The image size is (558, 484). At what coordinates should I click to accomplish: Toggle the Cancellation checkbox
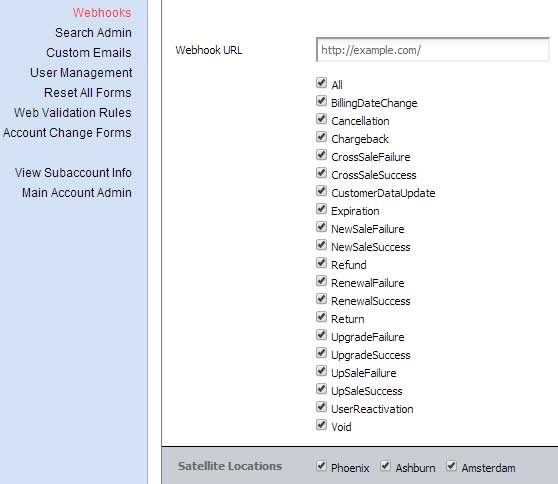tap(321, 119)
